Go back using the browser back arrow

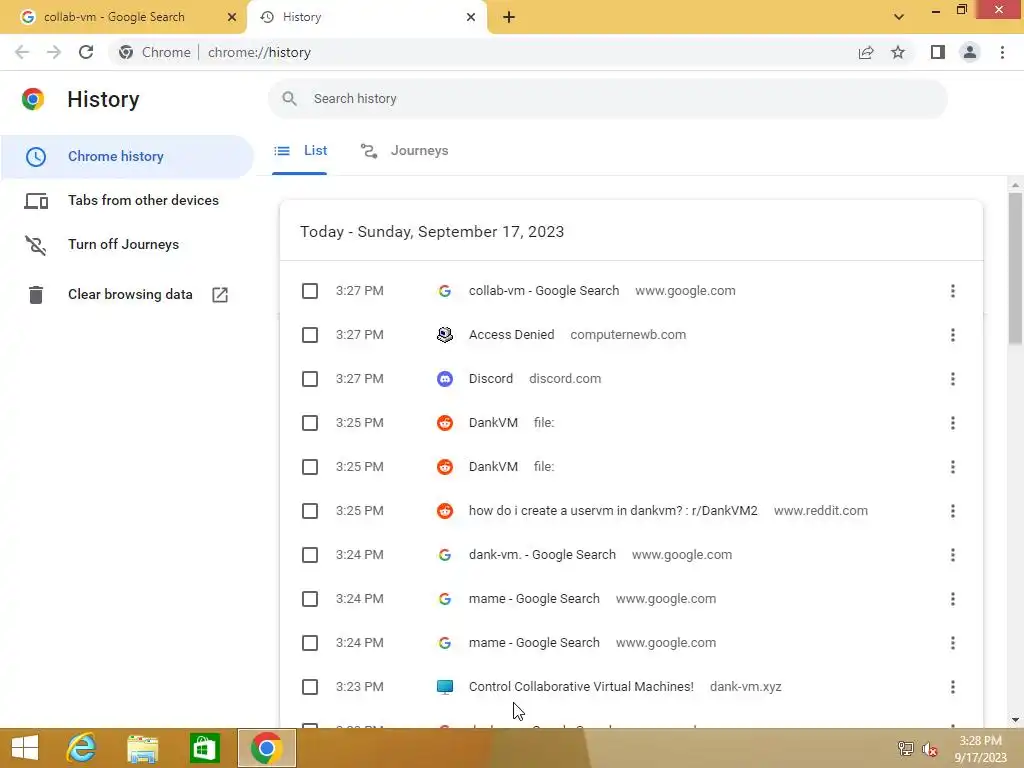[22, 52]
